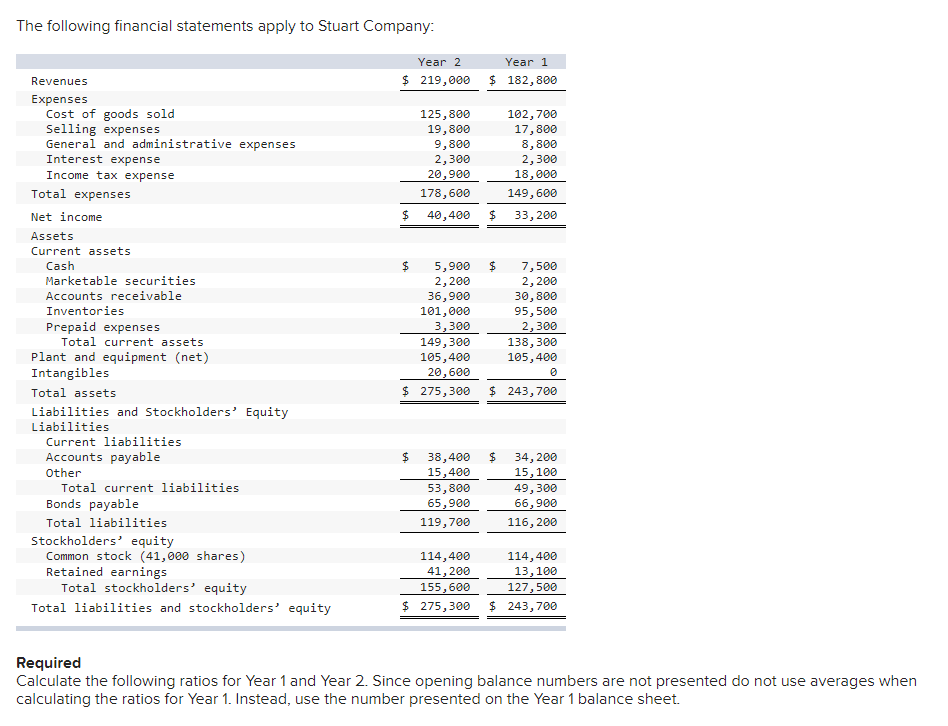Select Year 1 accounts receivable 30,800
This screenshot has width=948, height=726.
pos(536,296)
